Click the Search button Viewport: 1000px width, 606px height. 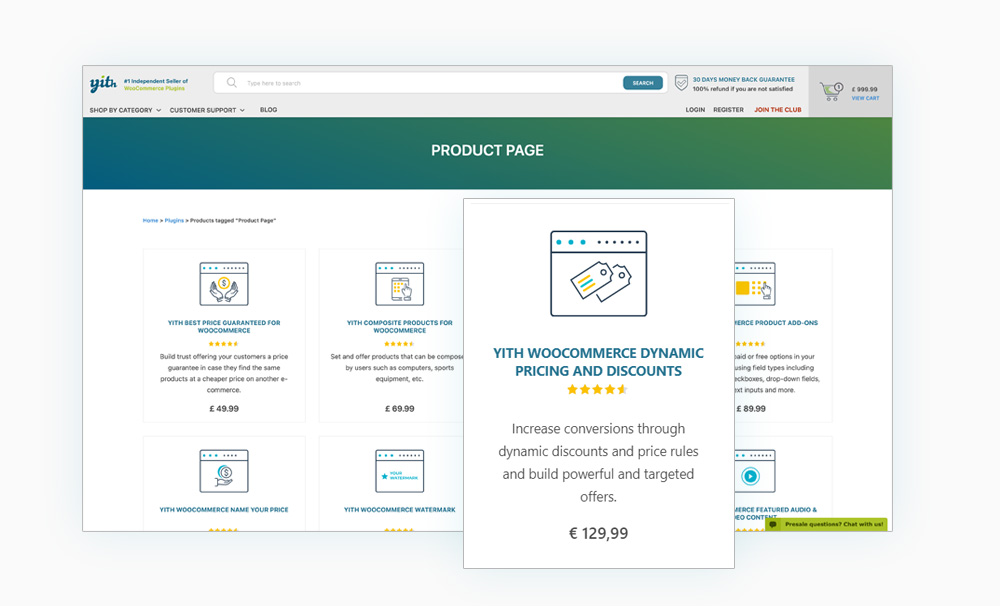click(x=643, y=83)
